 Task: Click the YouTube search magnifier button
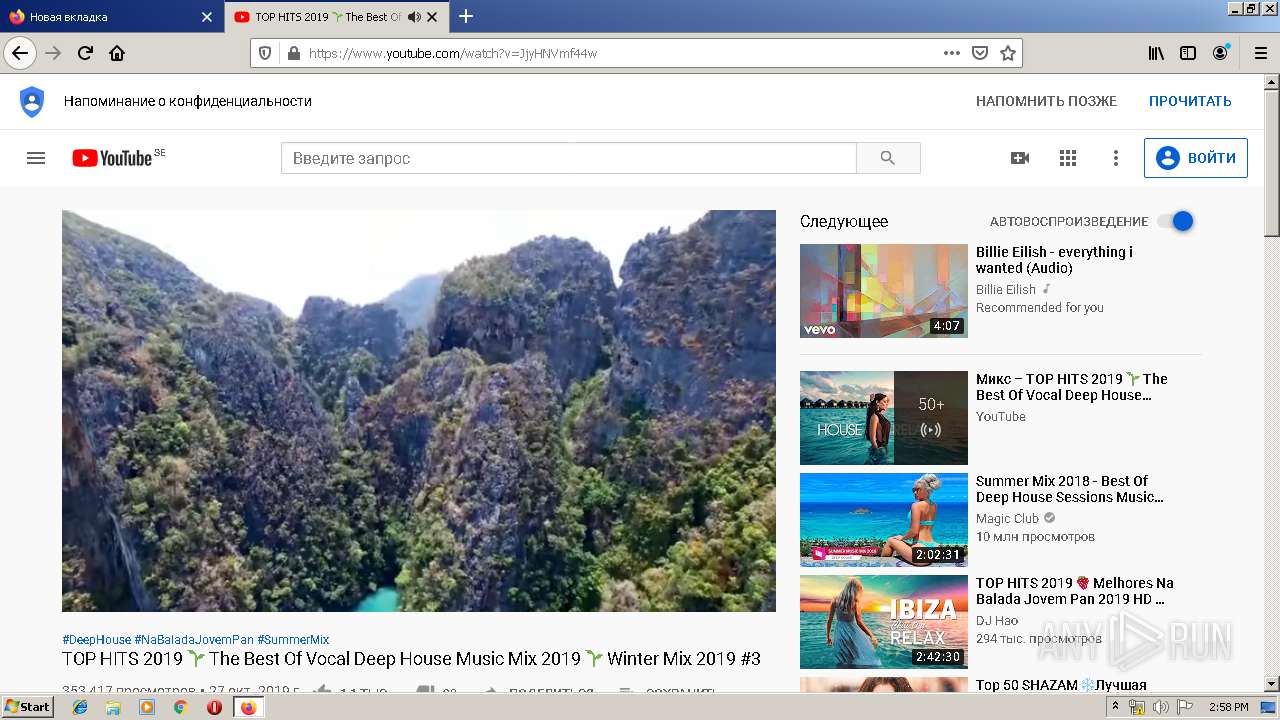click(x=888, y=158)
